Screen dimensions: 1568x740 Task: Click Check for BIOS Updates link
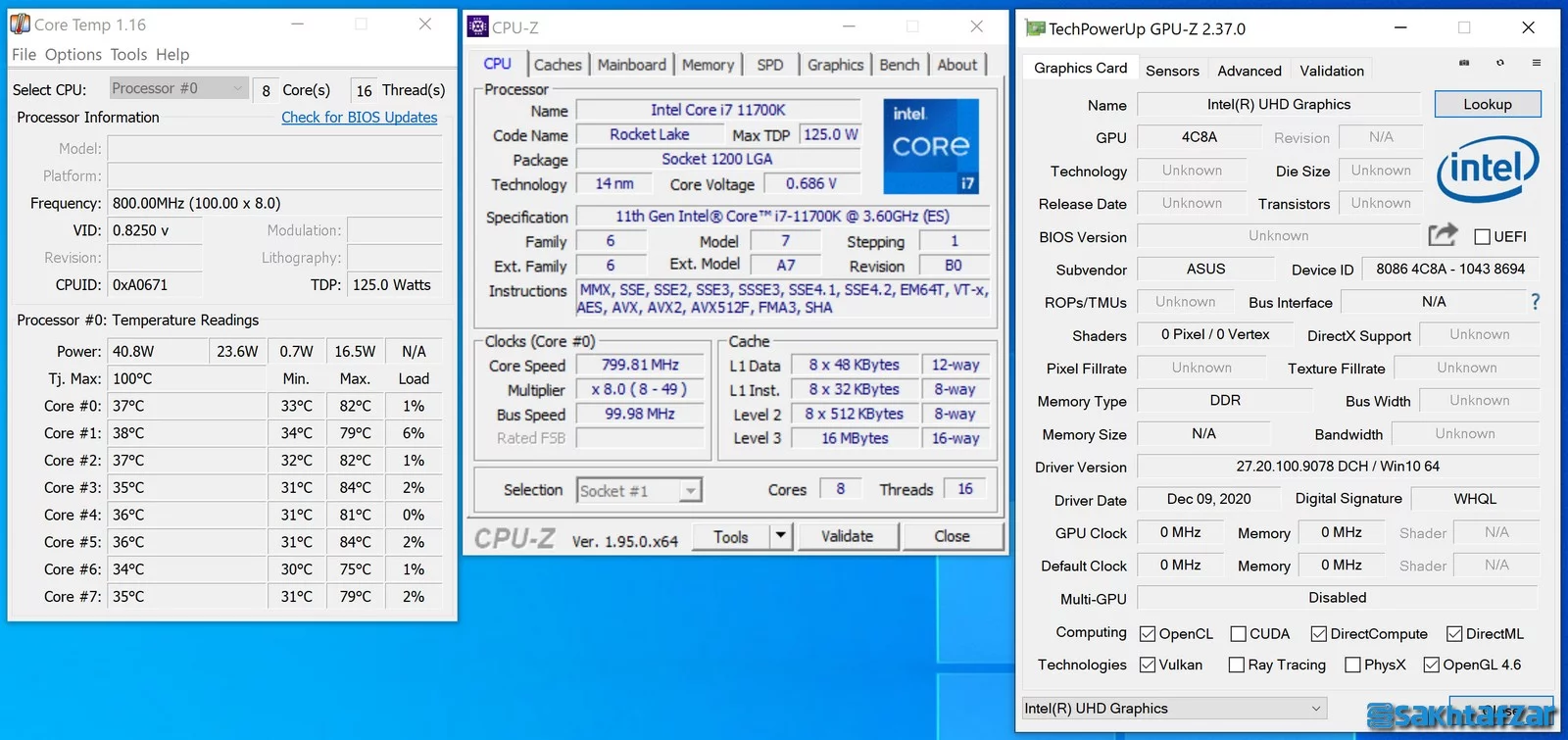360,118
